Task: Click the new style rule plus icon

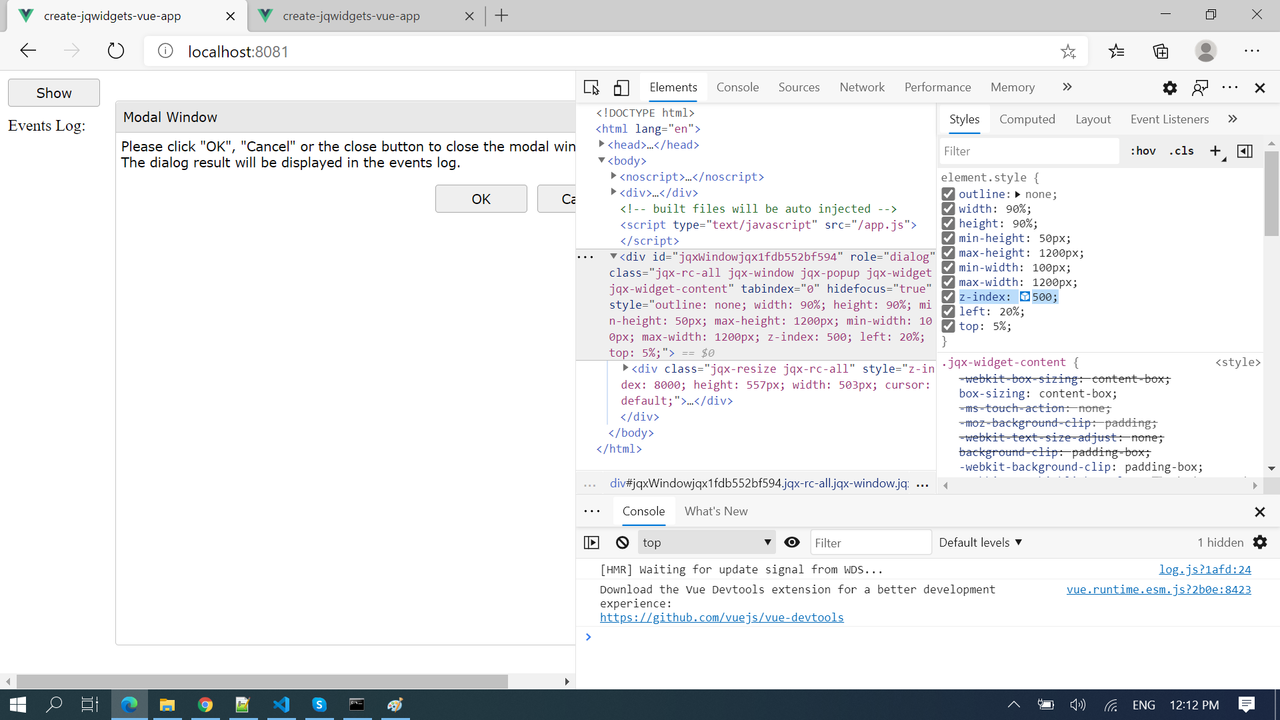Action: click(1216, 151)
